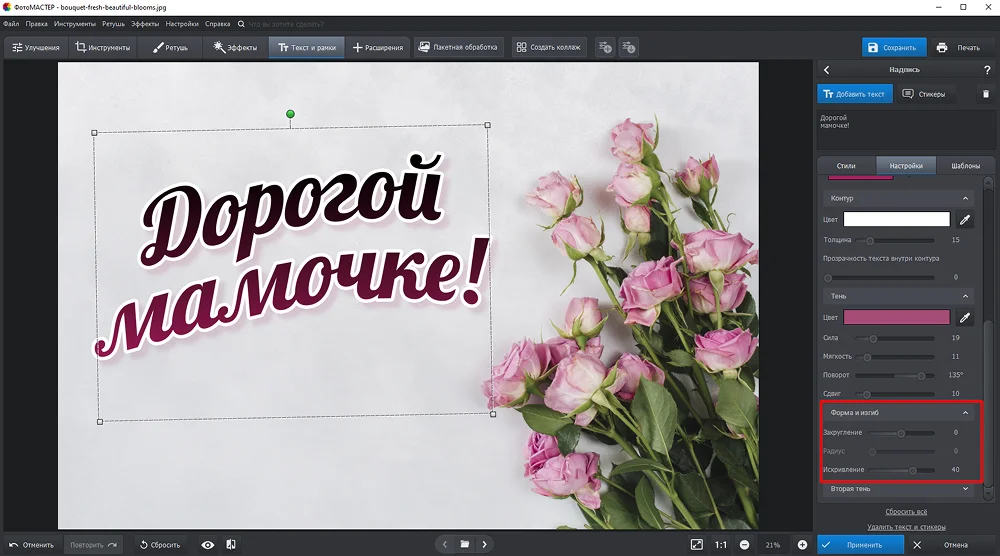Click fit to screen icon

pos(696,545)
